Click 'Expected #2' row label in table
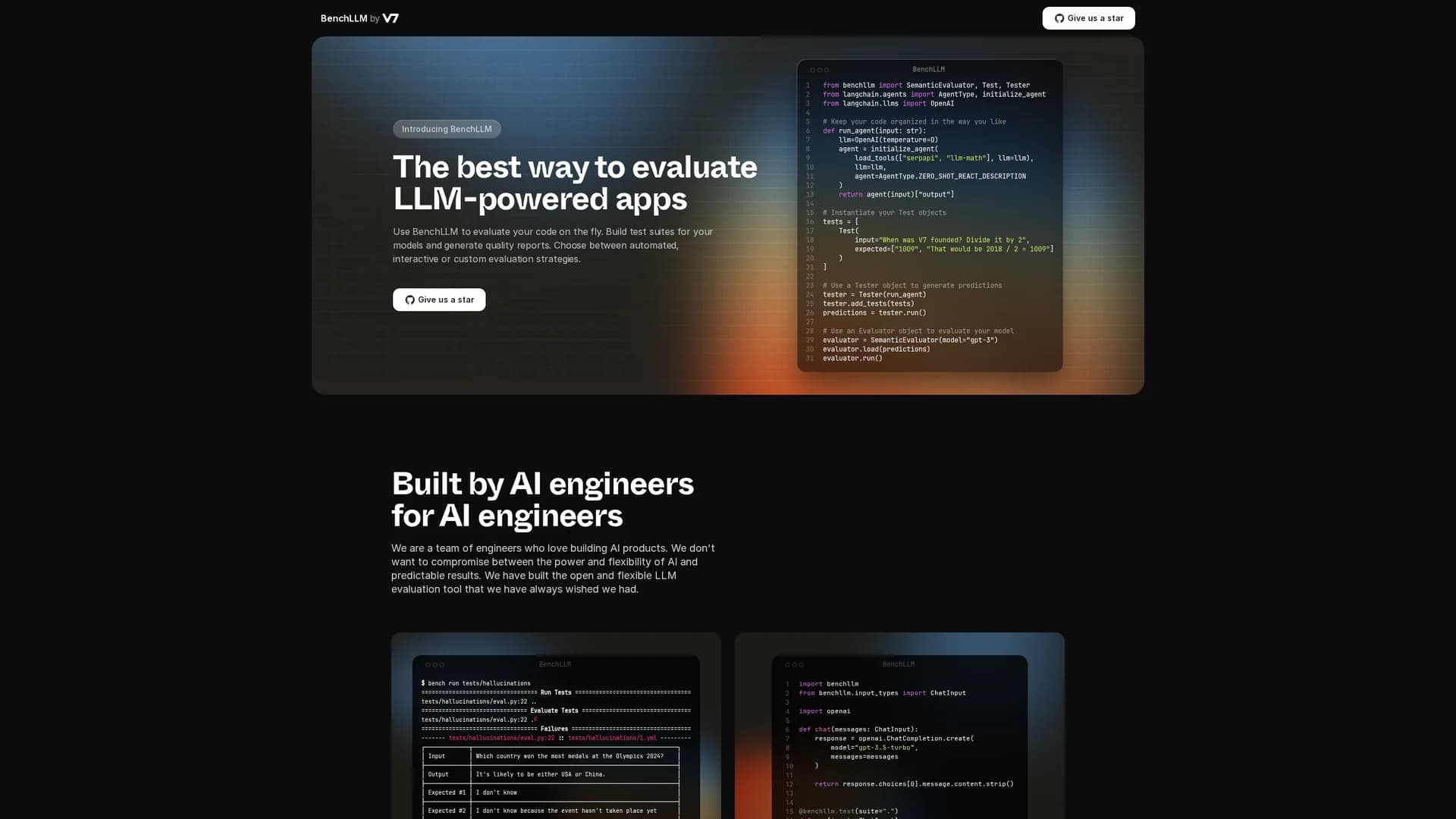Viewport: 1456px width, 819px height. point(447,811)
